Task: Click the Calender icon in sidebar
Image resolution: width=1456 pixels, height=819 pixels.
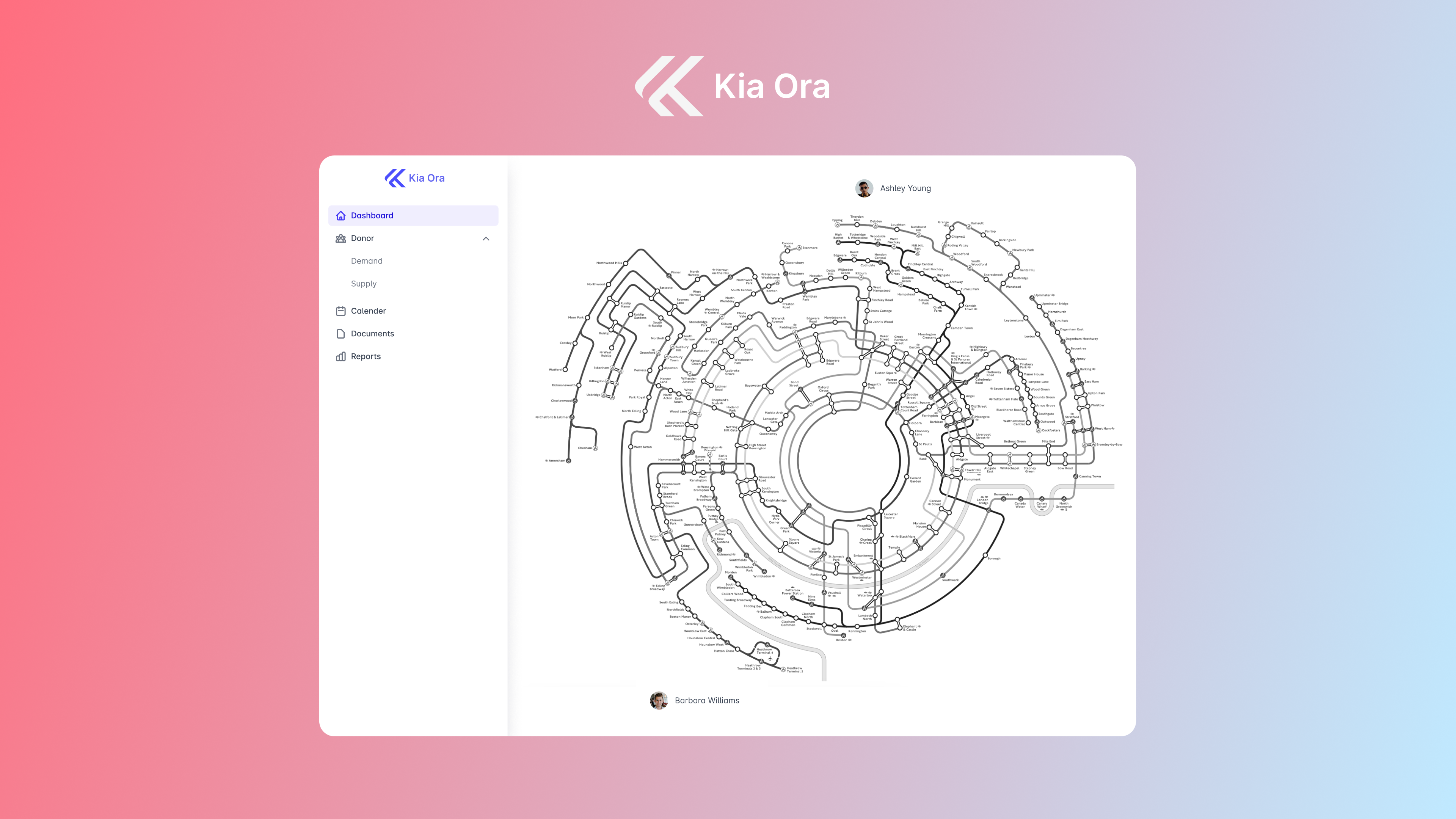Action: click(x=340, y=311)
